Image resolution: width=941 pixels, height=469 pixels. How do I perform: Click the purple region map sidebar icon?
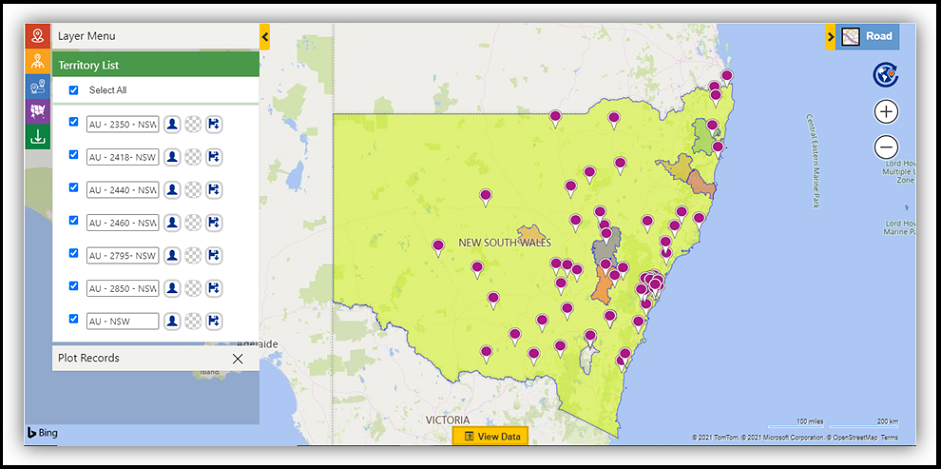tap(38, 111)
